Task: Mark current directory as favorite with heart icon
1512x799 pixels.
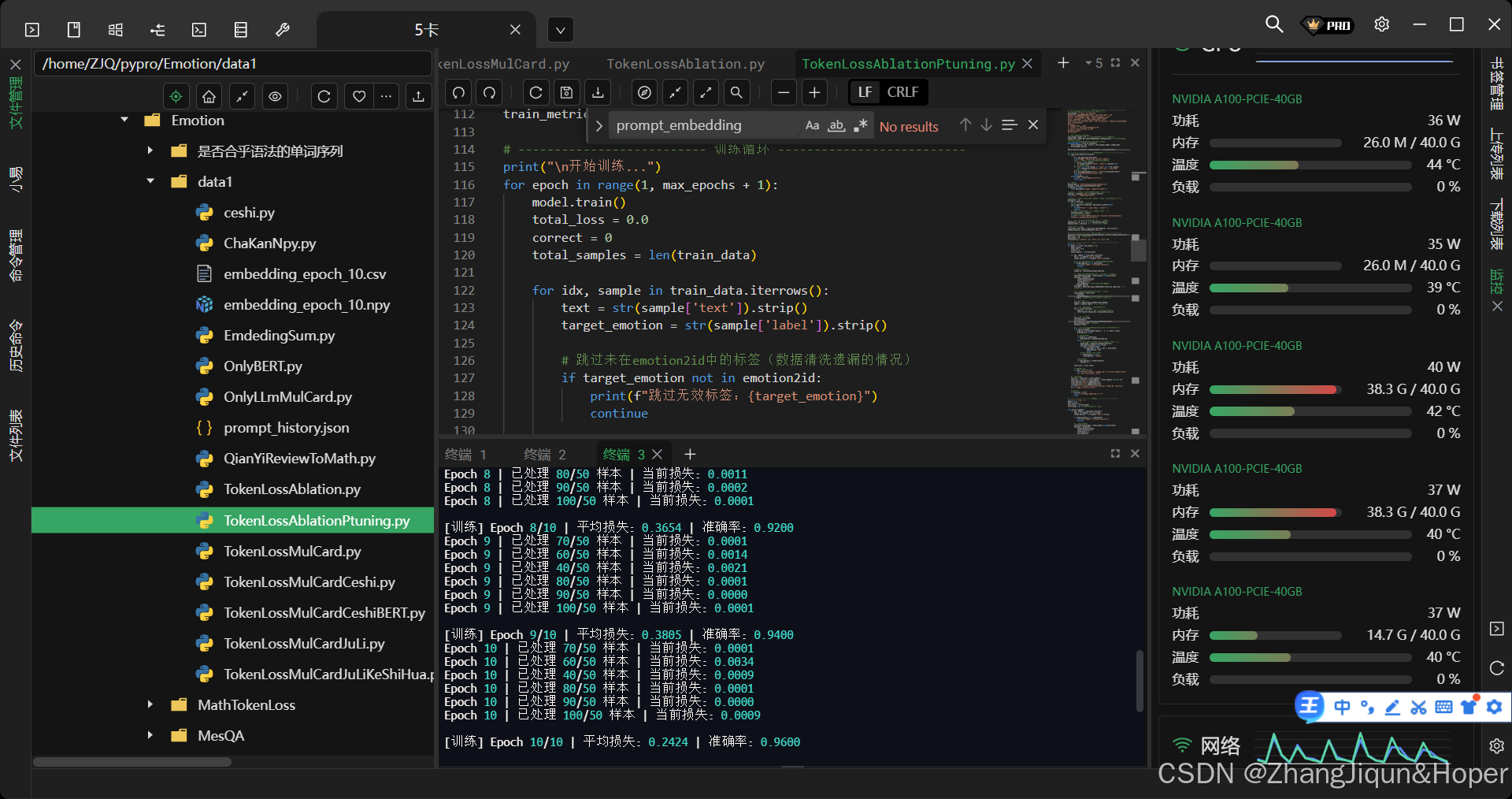Action: click(359, 96)
